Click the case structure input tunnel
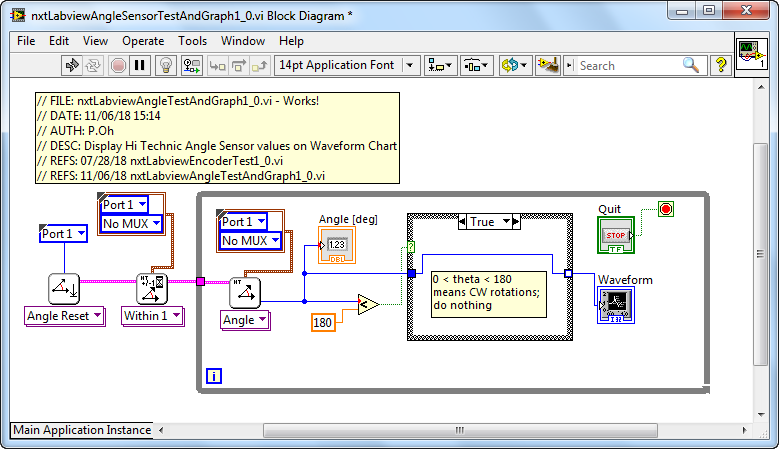 411,273
